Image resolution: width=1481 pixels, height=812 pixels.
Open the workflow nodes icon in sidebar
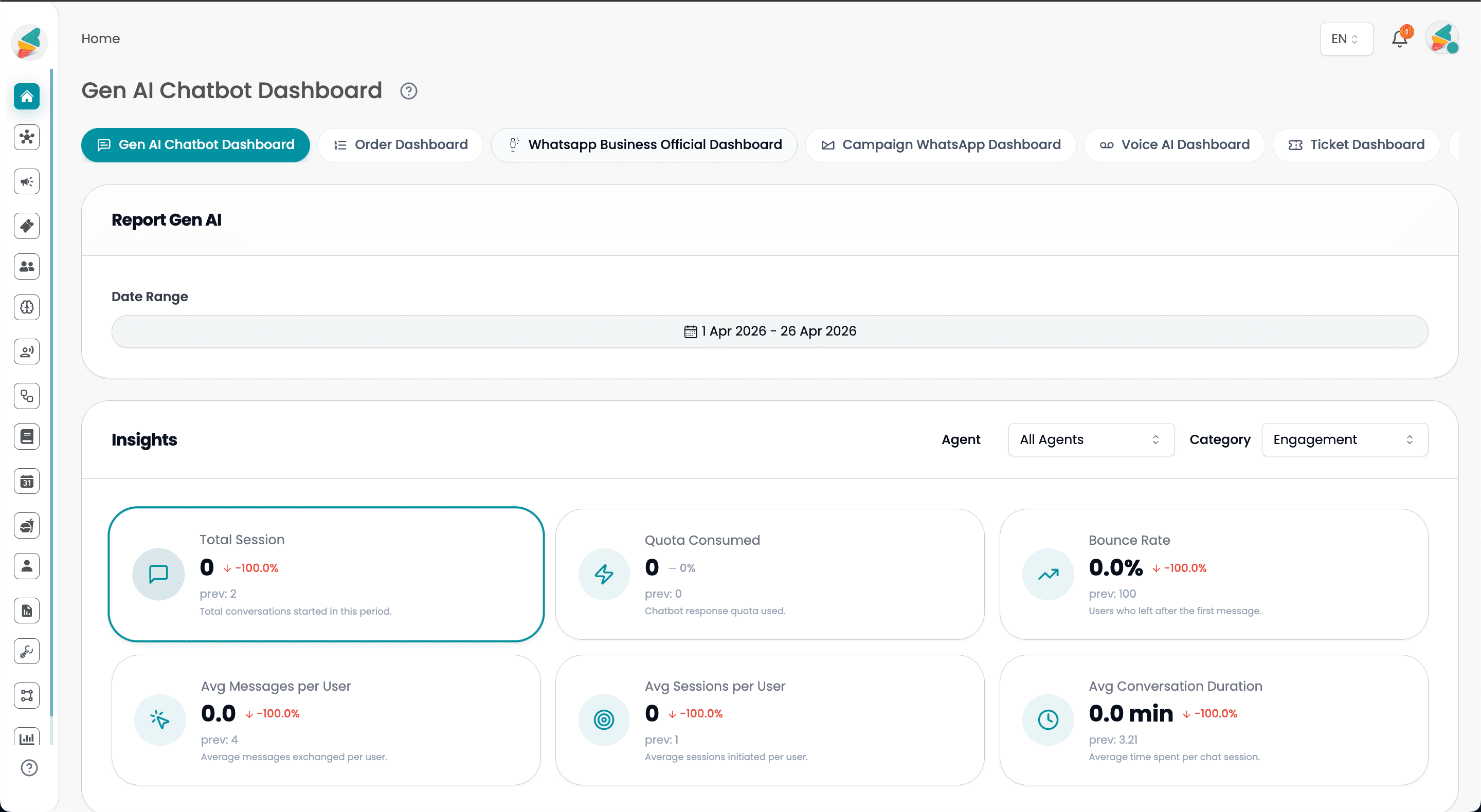(27, 696)
